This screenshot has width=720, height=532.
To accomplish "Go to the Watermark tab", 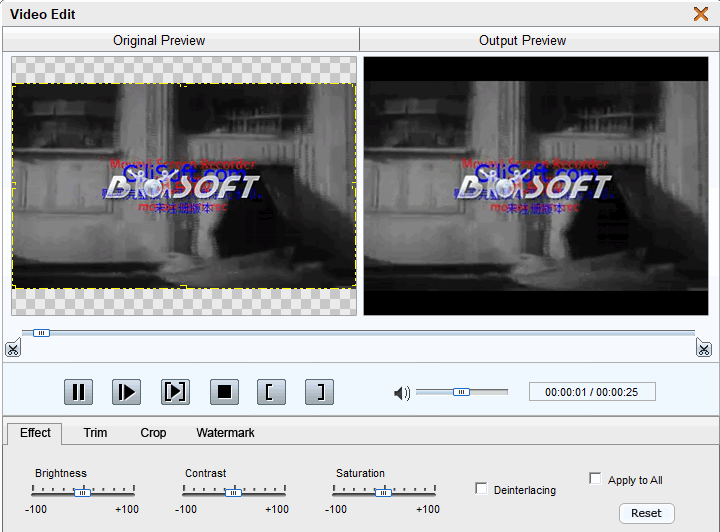I will coord(225,433).
